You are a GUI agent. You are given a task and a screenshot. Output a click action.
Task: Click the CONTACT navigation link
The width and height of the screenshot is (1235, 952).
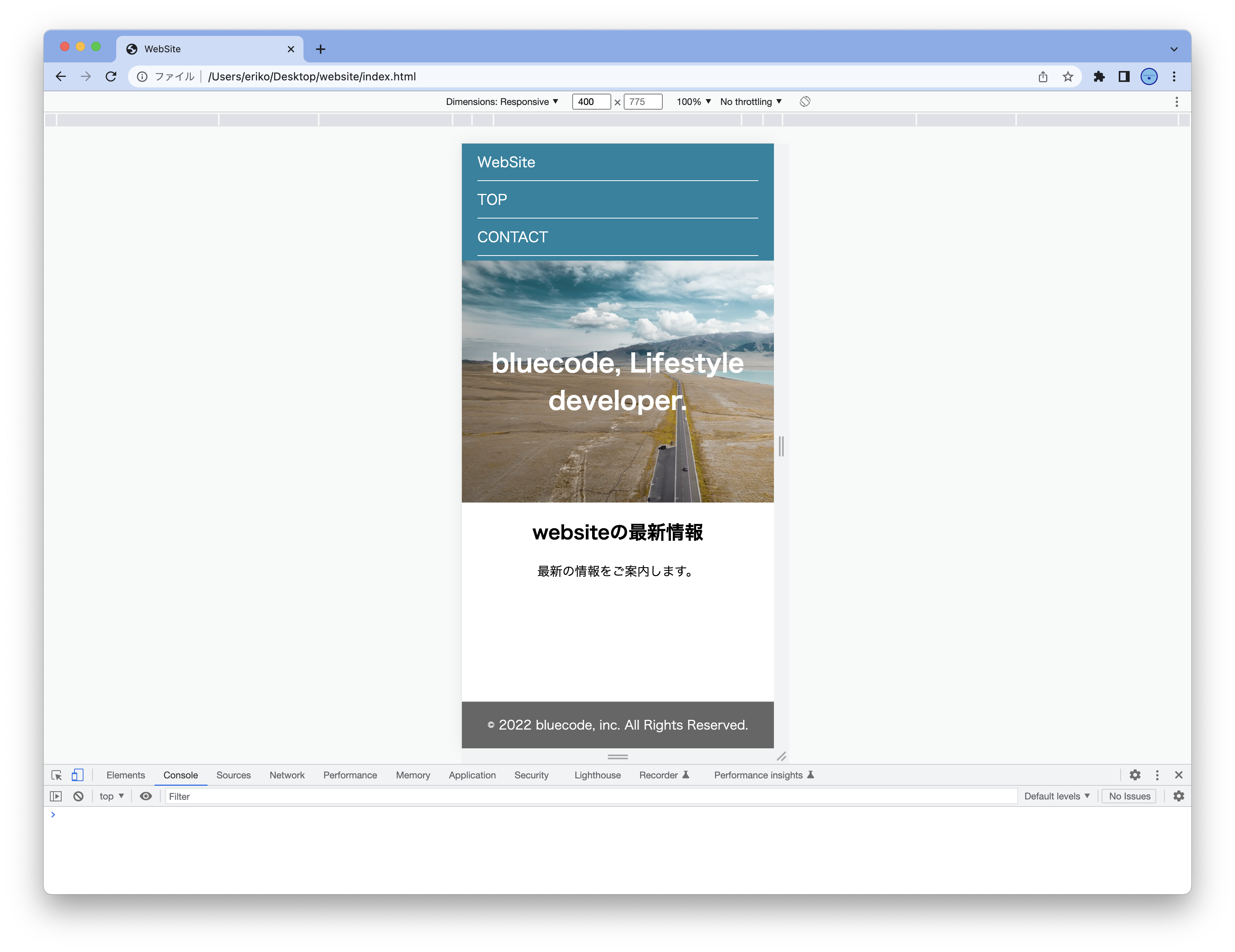tap(512, 237)
